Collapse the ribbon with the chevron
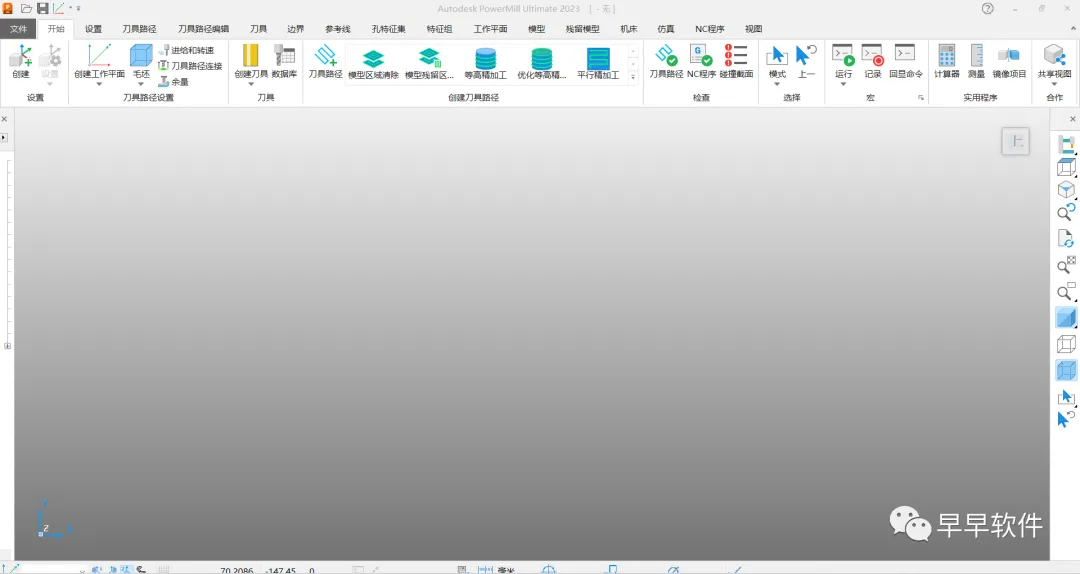 [x=1072, y=29]
